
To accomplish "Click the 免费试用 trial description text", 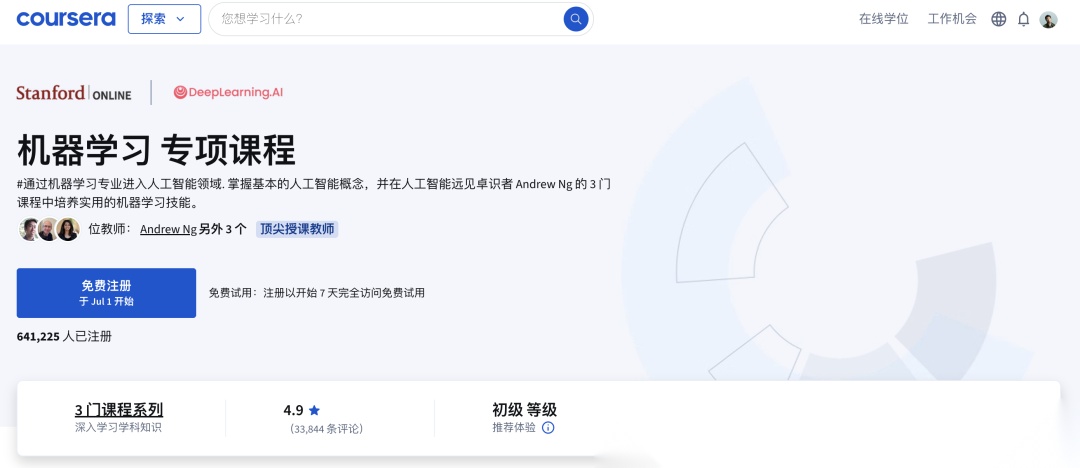I will 317,293.
